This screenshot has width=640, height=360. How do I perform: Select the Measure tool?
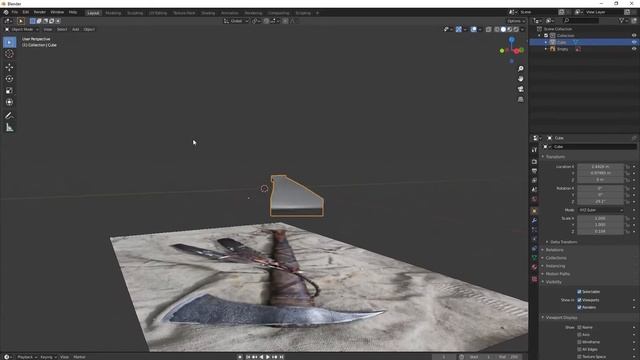9,128
